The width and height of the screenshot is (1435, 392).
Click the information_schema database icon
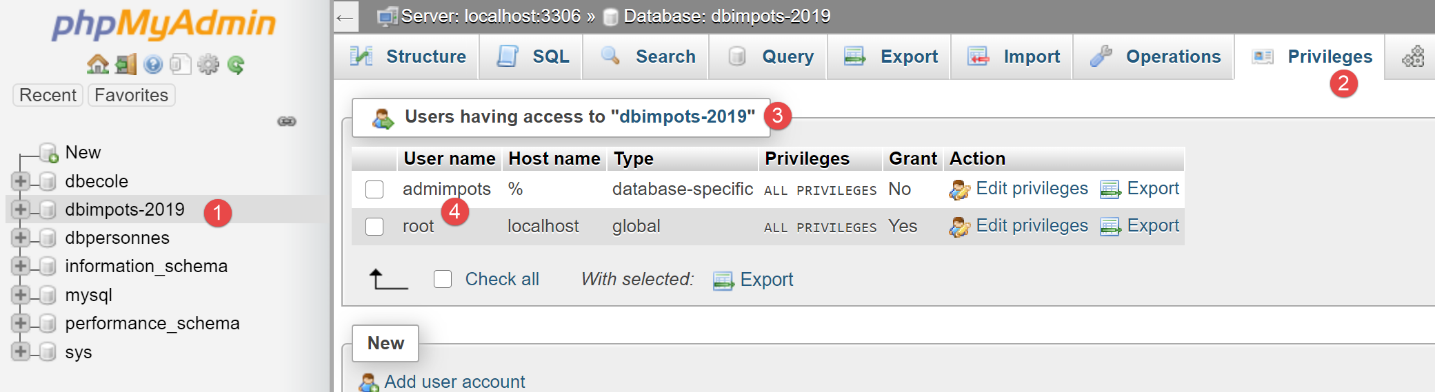coord(47,267)
